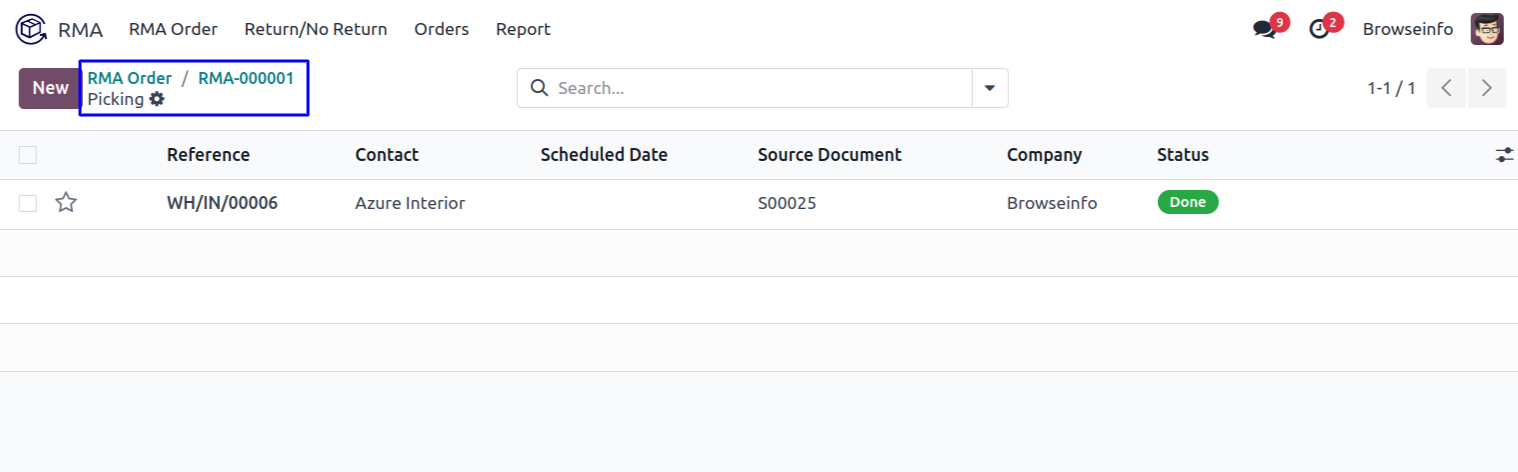Open the Return/No Return menu

click(315, 29)
